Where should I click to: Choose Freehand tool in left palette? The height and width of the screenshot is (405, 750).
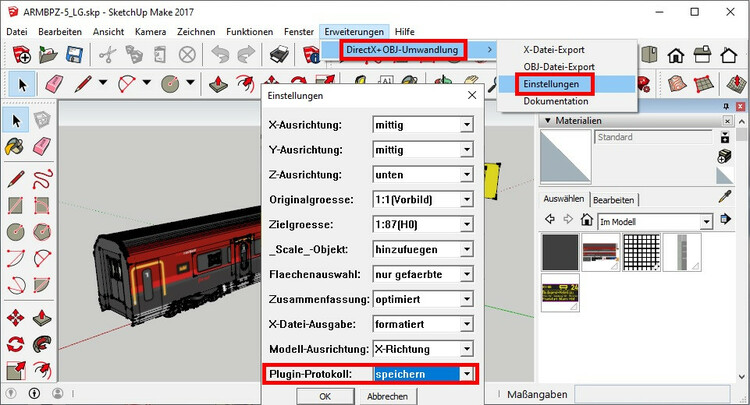click(x=42, y=179)
